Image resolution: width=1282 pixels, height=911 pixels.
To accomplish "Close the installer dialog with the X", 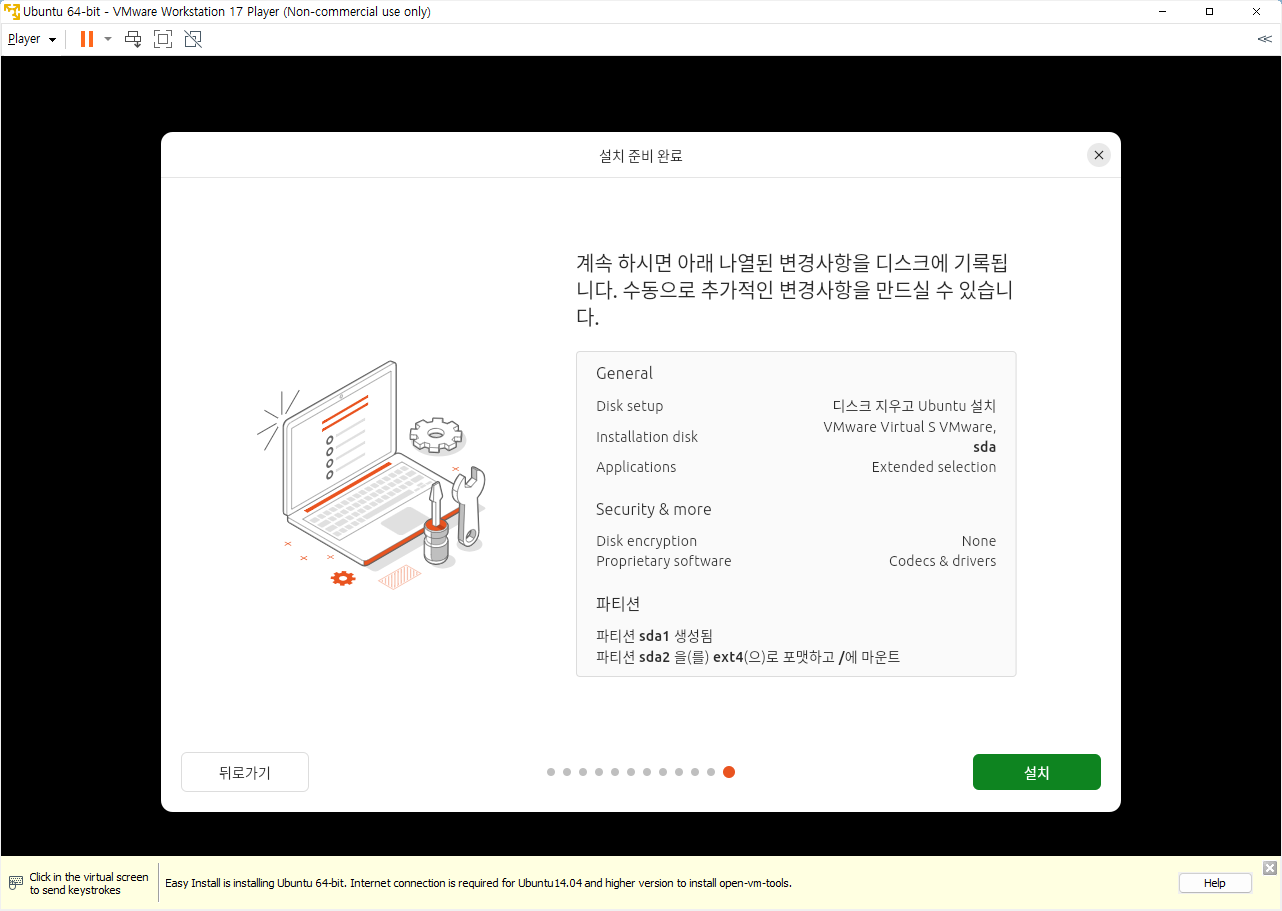I will pos(1099,155).
